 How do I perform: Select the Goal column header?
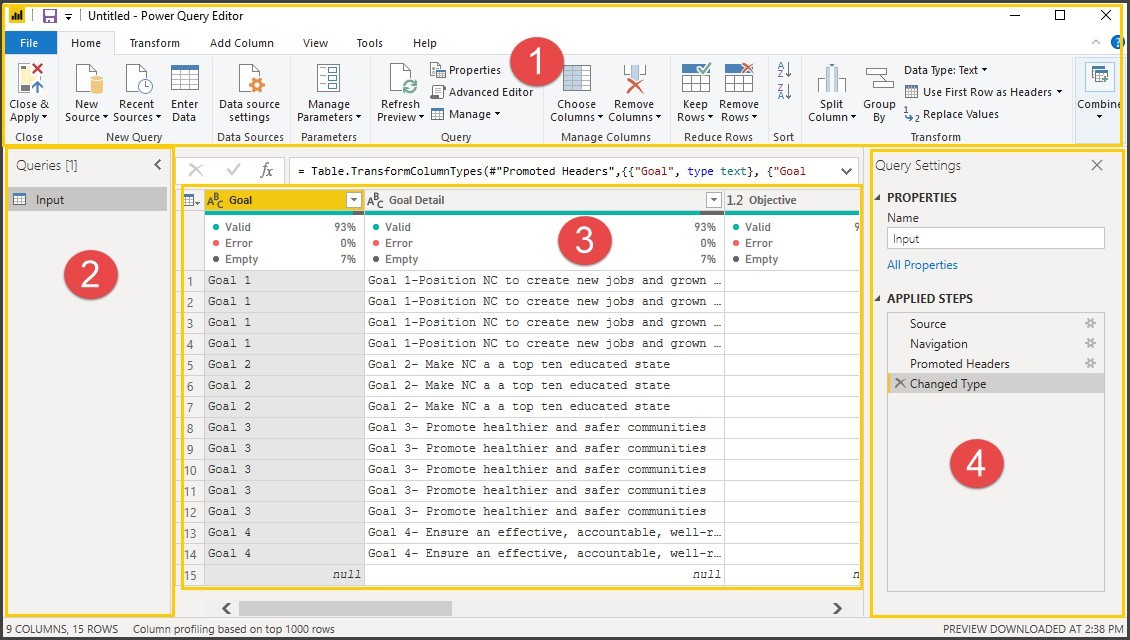285,200
